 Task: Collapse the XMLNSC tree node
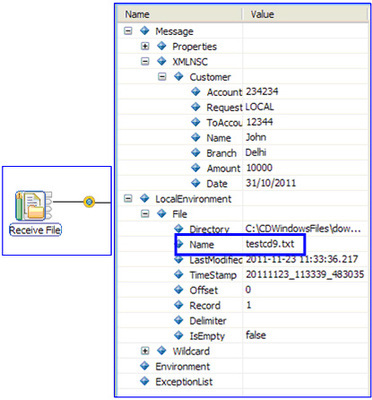[x=145, y=62]
